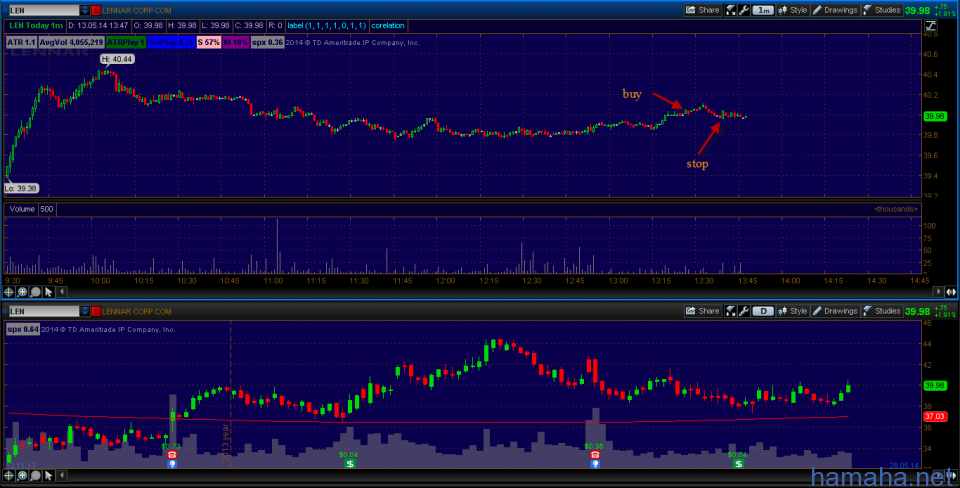Click the Share button in upper chart
The height and width of the screenshot is (488, 960).
702,10
